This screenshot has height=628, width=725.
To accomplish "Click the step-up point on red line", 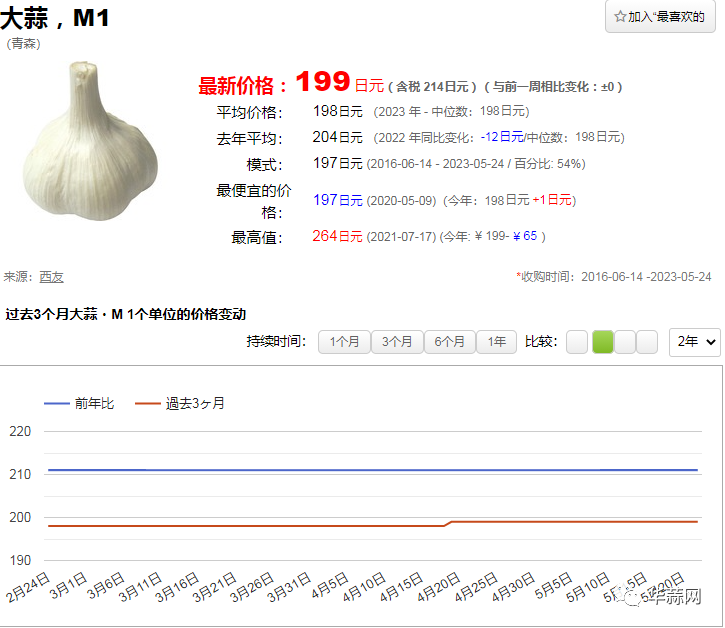I will (x=450, y=522).
